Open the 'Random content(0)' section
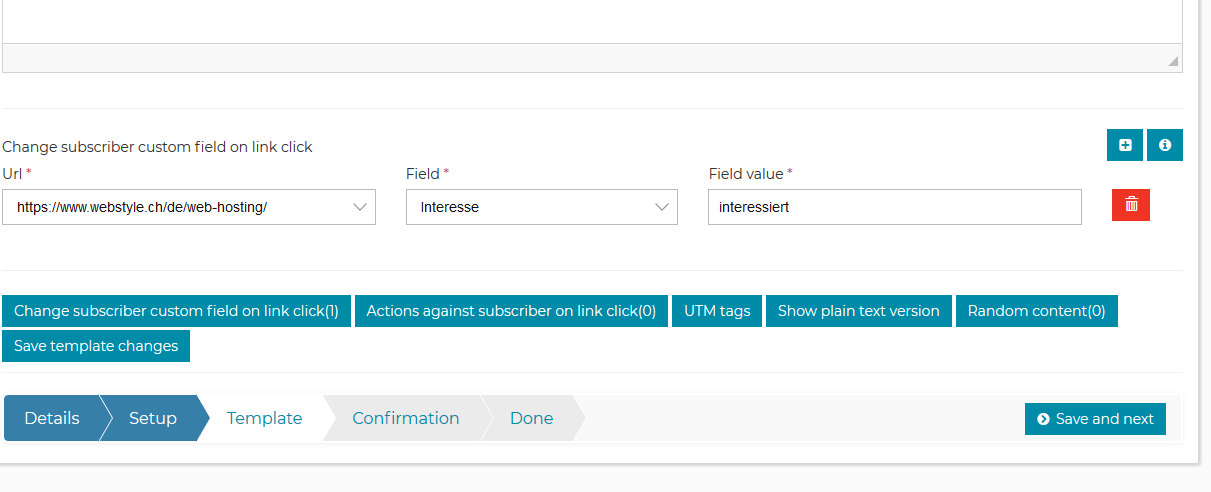Viewport: 1211px width, 492px height. 1036,311
